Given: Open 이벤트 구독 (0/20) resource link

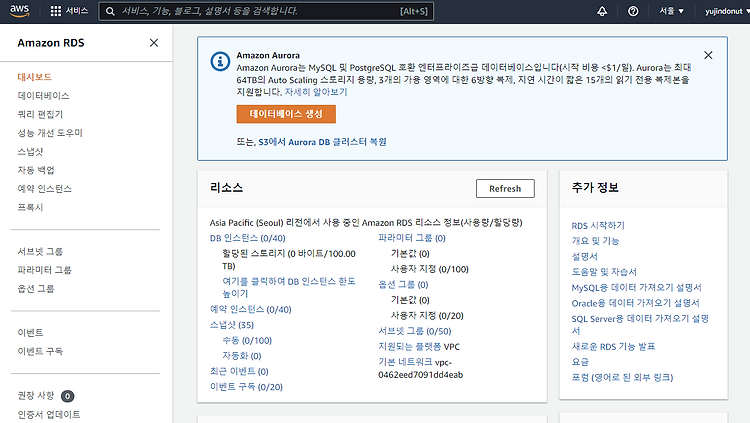Looking at the screenshot, I should 246,387.
